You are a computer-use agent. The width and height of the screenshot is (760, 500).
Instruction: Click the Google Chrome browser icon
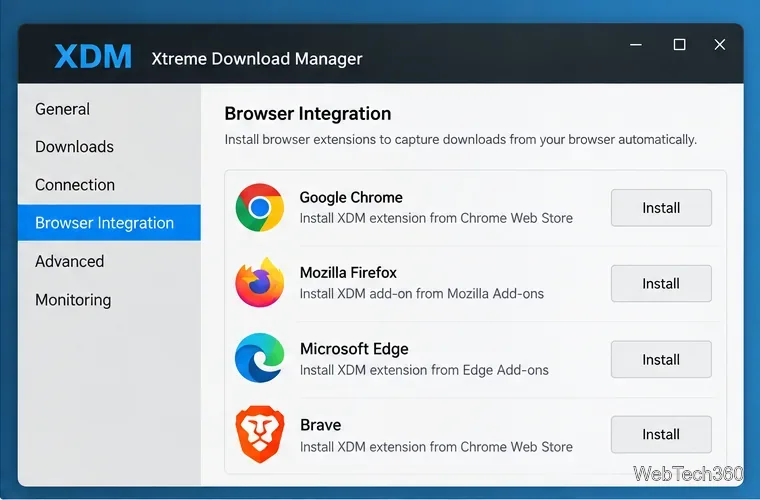260,207
